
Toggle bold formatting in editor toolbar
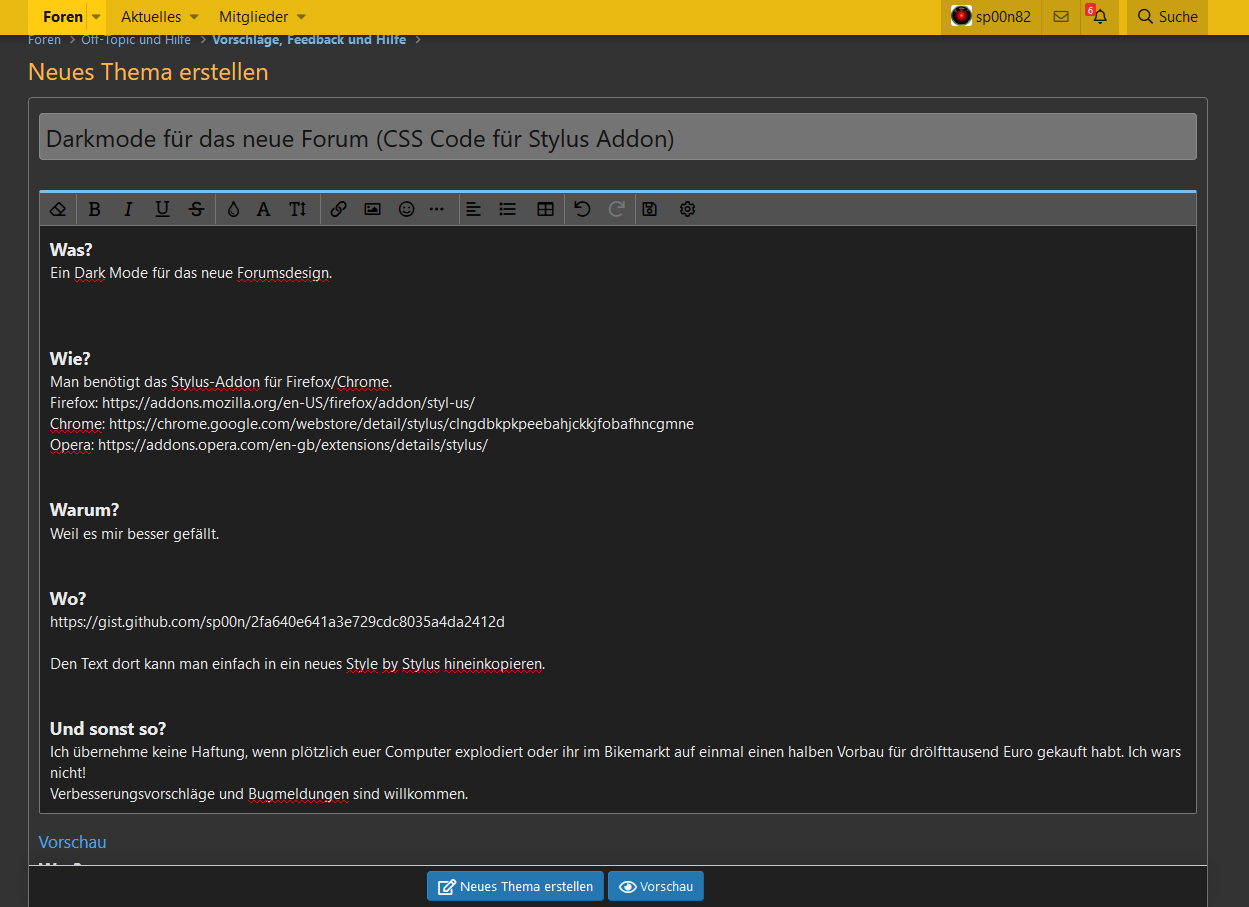click(94, 209)
